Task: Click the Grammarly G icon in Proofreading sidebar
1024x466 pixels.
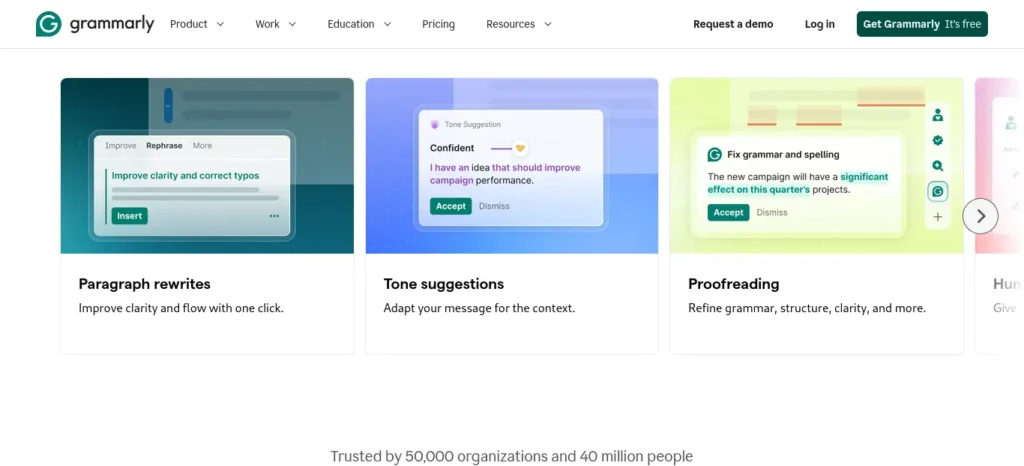Action: click(938, 191)
